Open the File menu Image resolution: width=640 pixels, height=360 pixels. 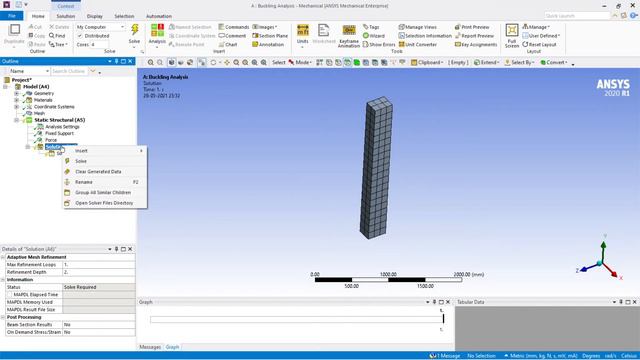click(12, 16)
